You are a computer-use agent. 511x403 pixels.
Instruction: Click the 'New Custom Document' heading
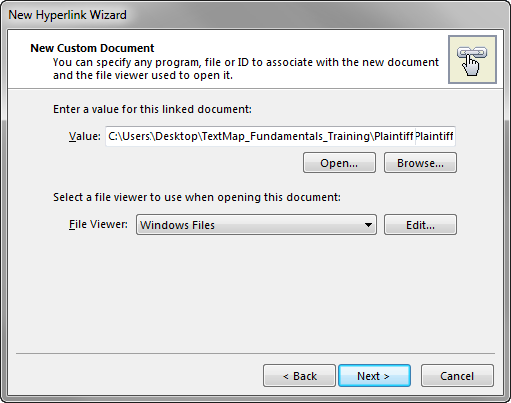(92, 48)
